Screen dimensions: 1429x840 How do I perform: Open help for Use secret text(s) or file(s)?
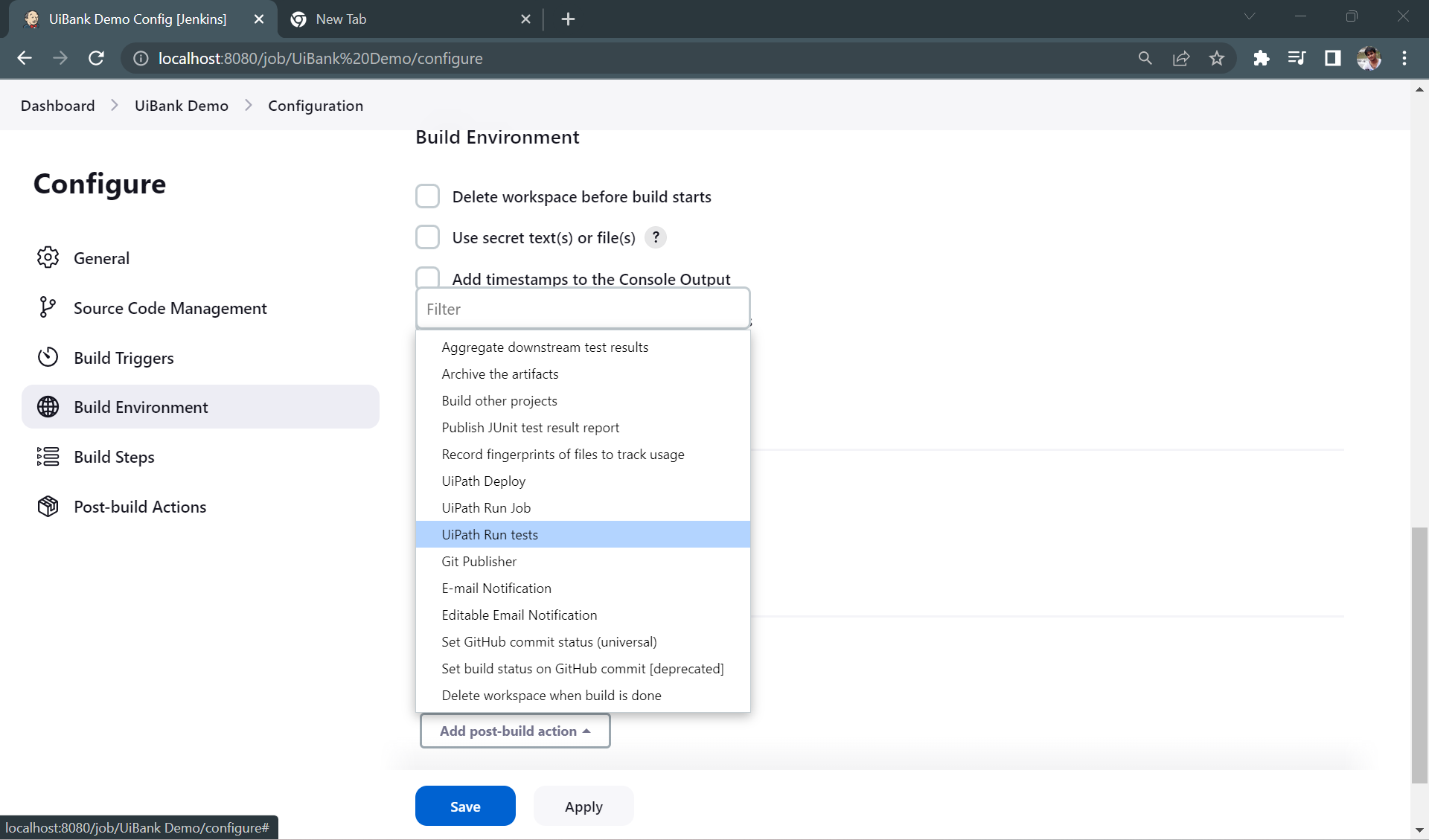655,237
